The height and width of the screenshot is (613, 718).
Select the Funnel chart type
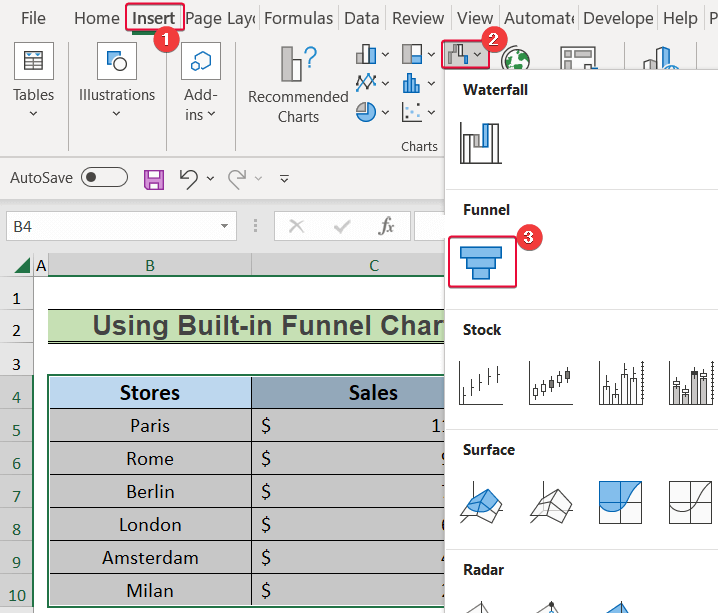tap(481, 262)
